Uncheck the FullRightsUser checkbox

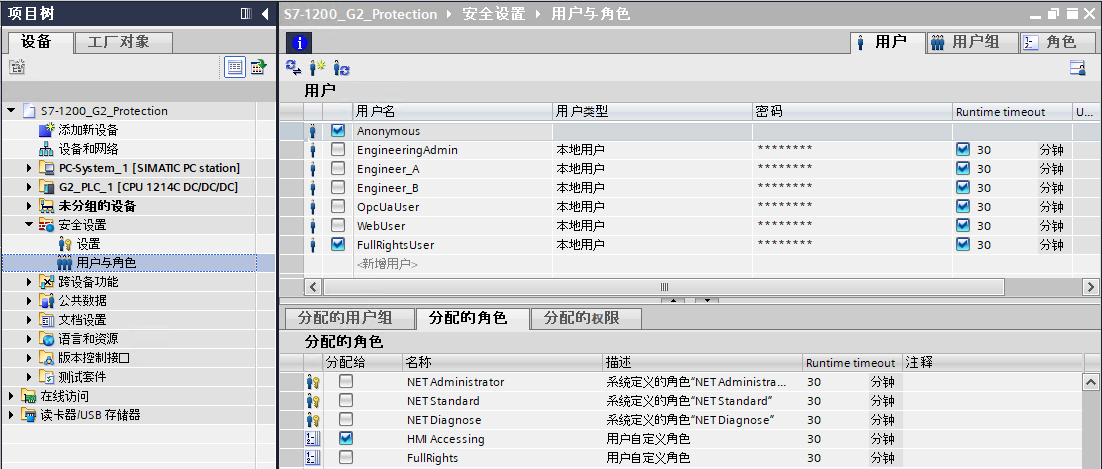[338, 244]
